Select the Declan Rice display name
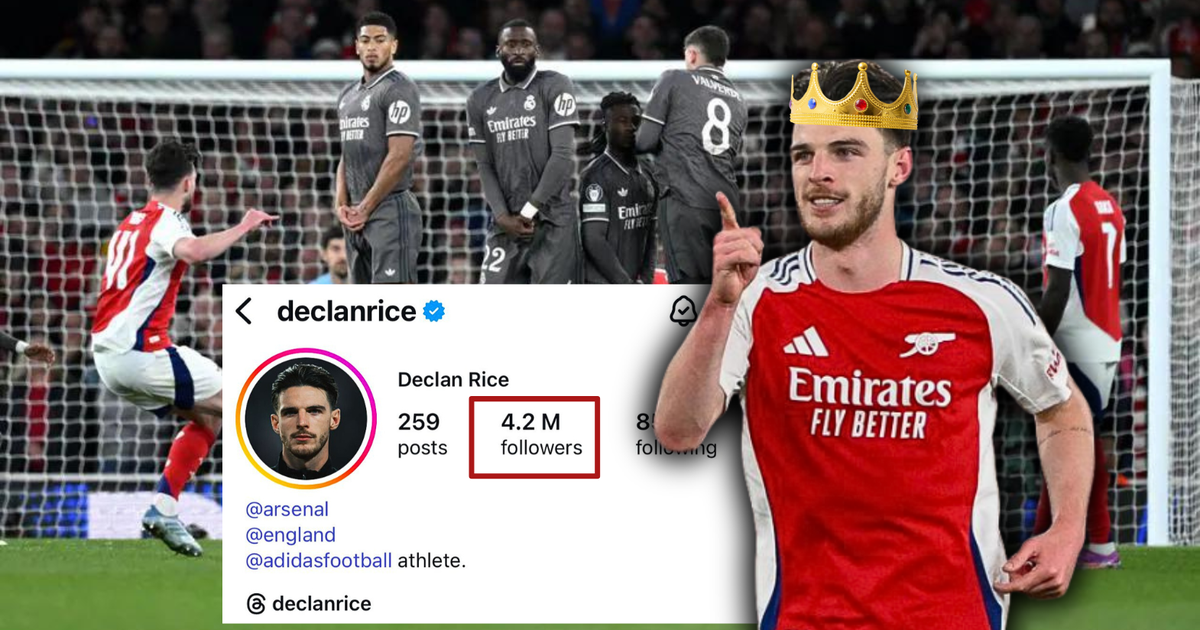This screenshot has width=1200, height=630. click(453, 379)
